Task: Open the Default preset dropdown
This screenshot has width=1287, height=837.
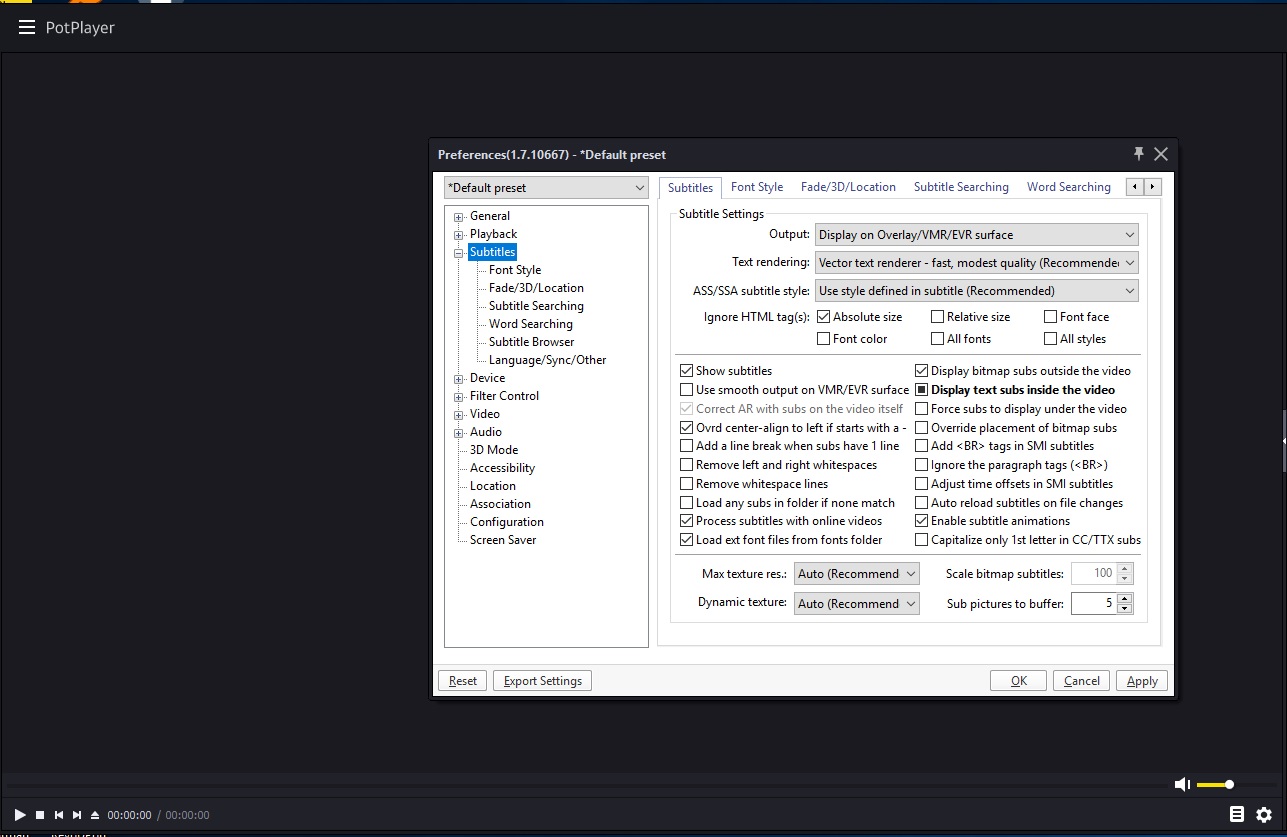Action: point(547,188)
